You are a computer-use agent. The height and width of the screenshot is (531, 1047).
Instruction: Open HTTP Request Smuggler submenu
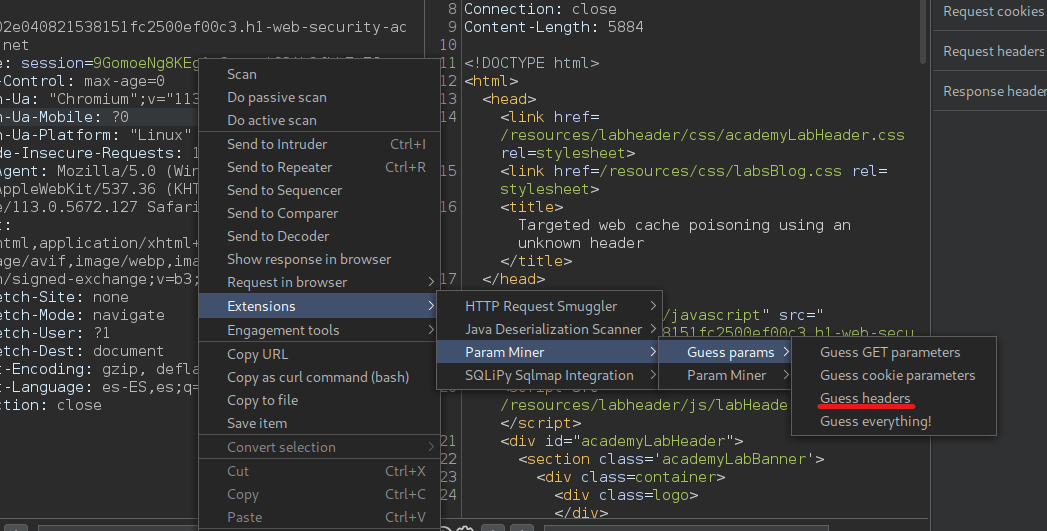(x=541, y=306)
